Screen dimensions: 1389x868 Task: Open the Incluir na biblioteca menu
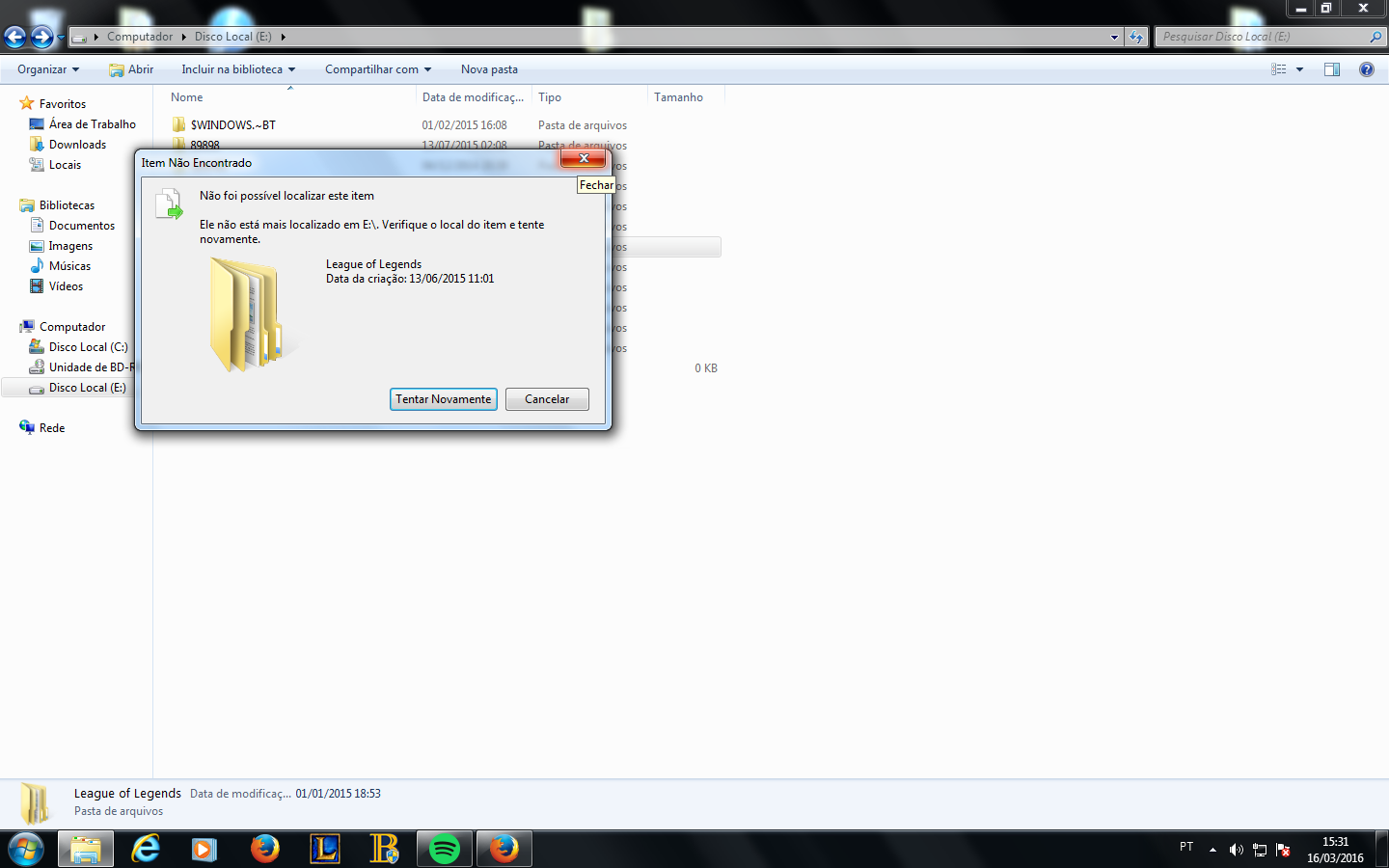click(238, 69)
